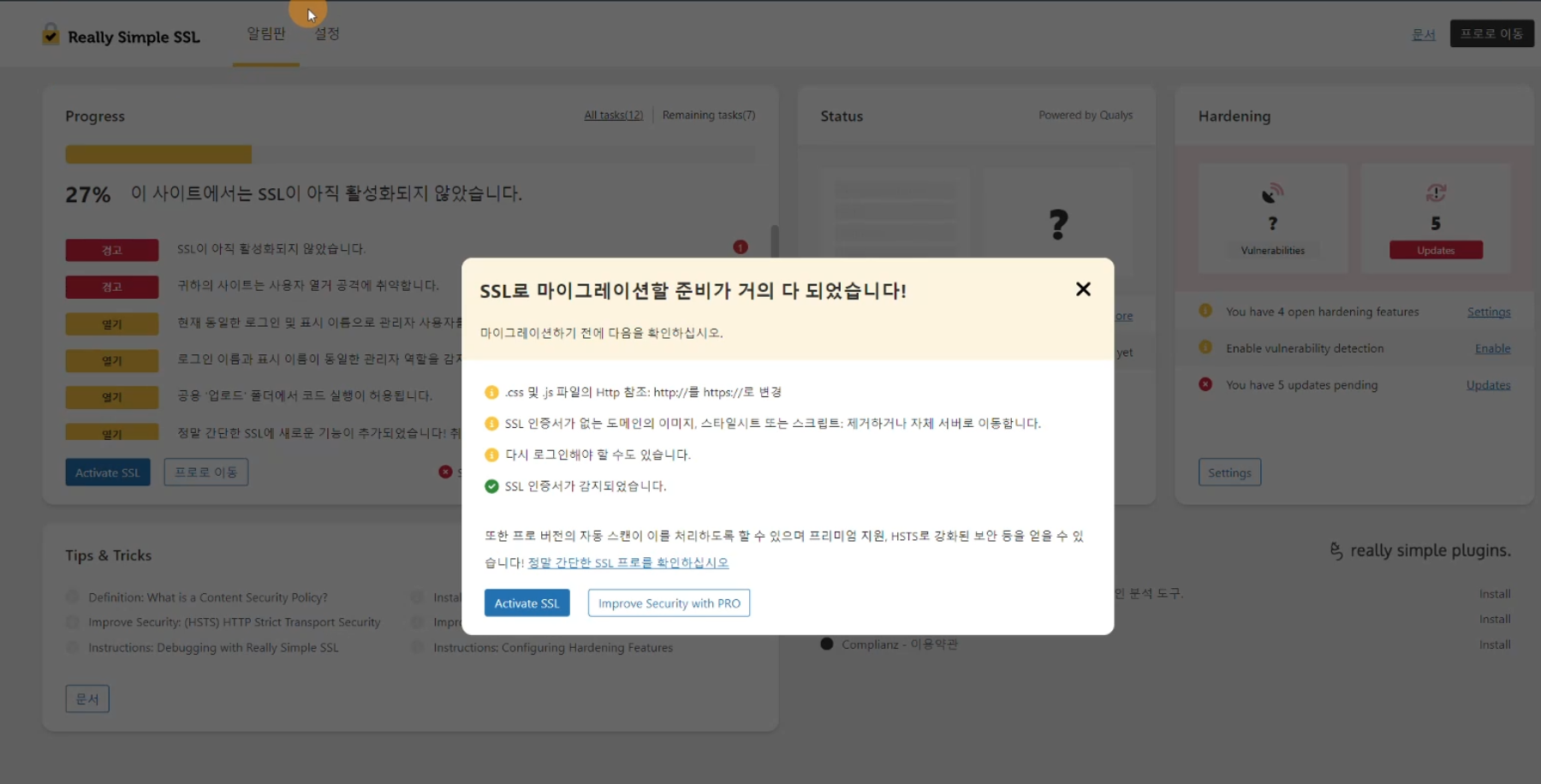Click the middle Install link under plugins
The image size is (1541, 784).
1495,619
